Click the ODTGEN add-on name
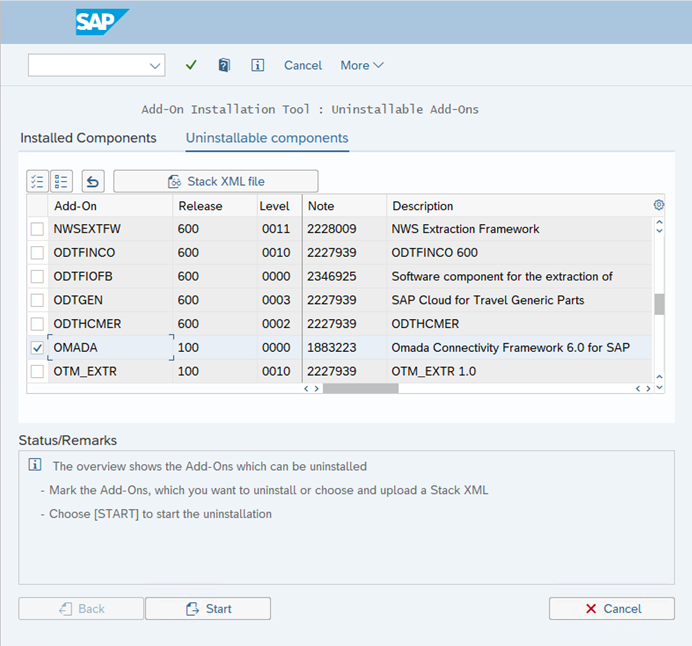 [x=78, y=300]
